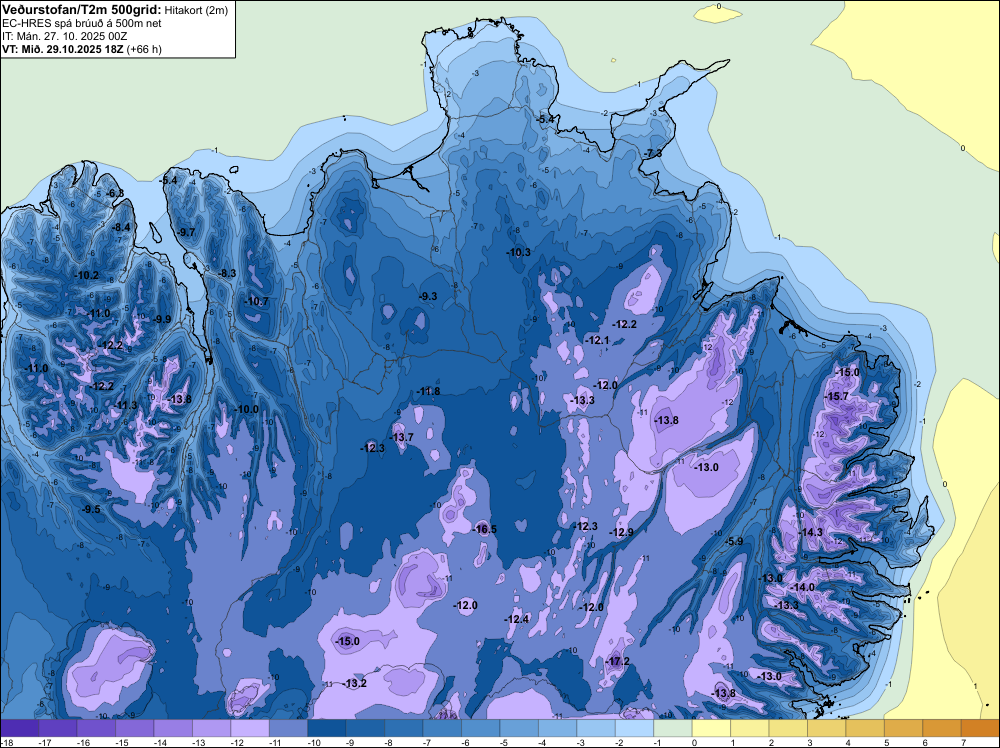Click the '-17.2' temperature value
1000x748 pixels.
(x=617, y=661)
